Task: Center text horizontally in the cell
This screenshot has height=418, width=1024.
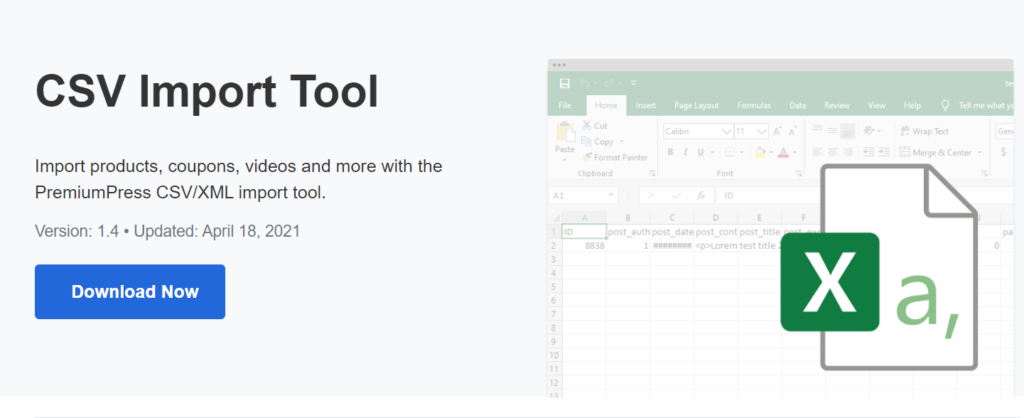Action: pyautogui.click(x=832, y=152)
